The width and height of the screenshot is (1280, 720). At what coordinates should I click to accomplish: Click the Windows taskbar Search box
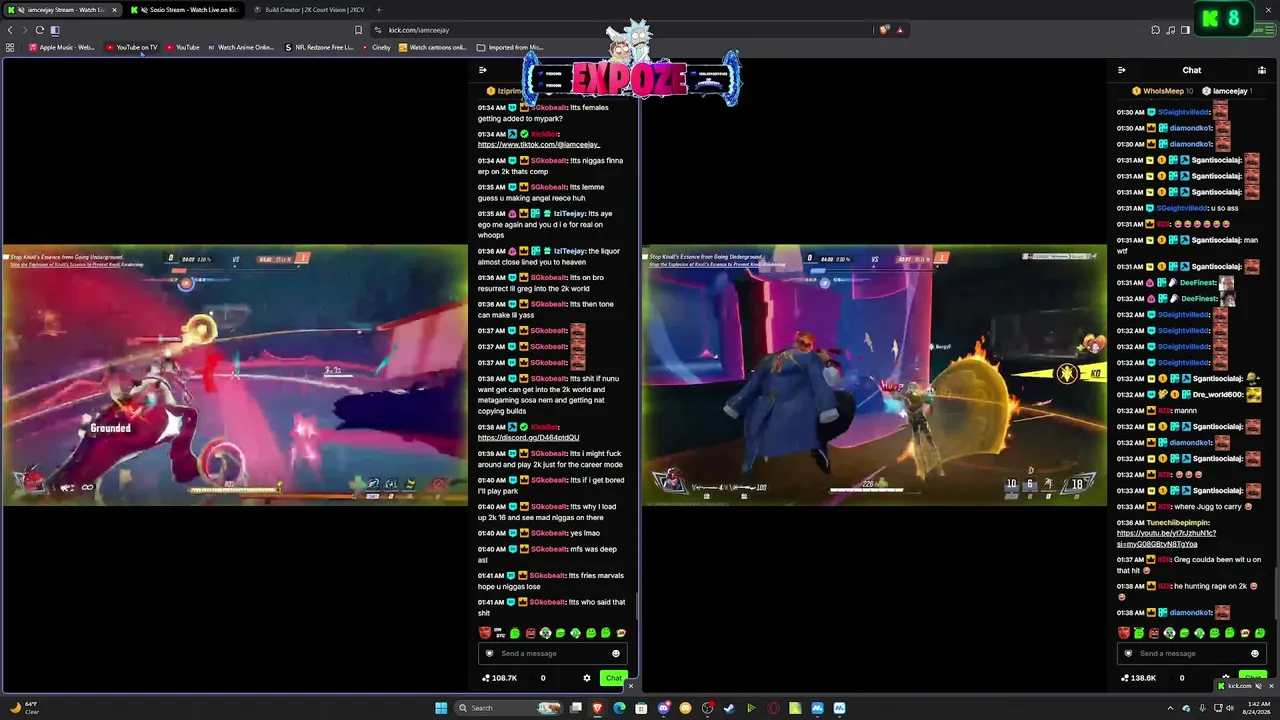coord(508,708)
